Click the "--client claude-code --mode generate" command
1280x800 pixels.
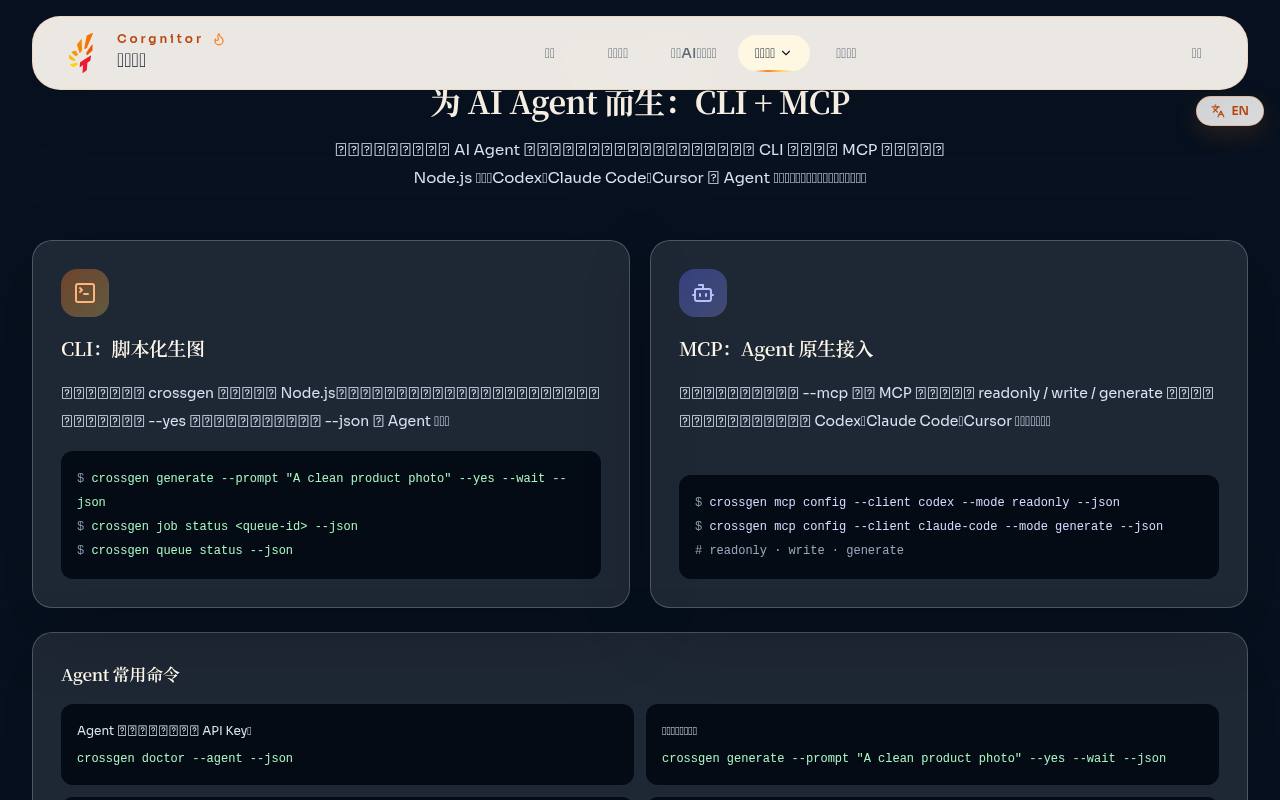tap(929, 527)
